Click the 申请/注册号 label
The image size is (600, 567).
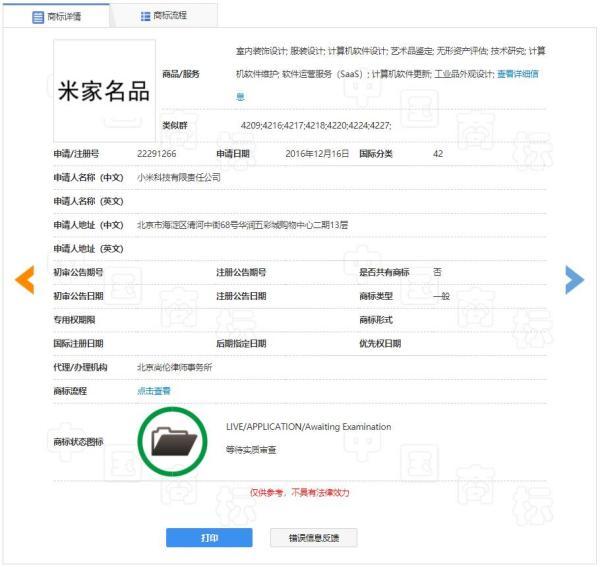[x=76, y=154]
